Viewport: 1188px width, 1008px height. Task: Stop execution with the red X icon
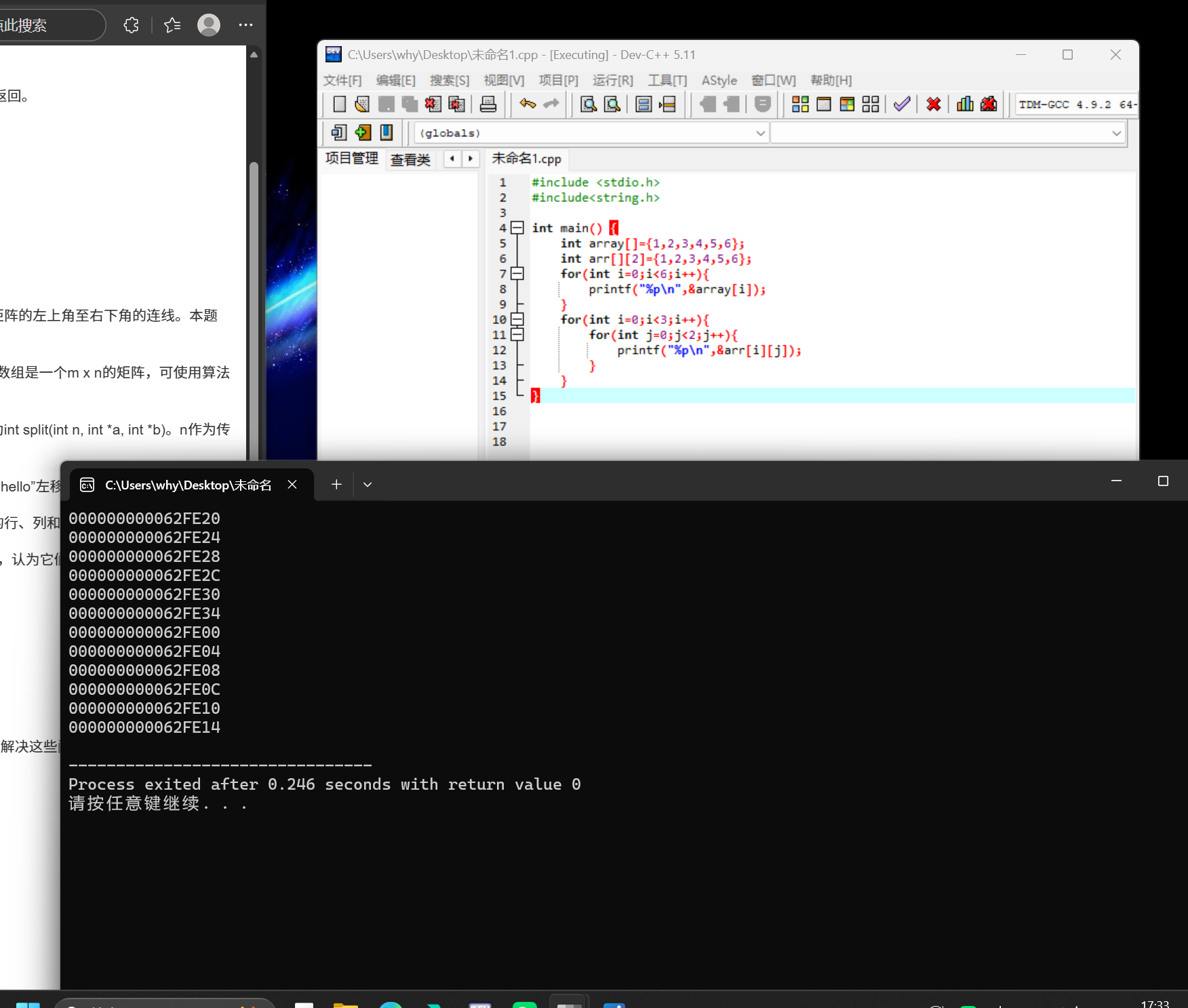[x=934, y=104]
